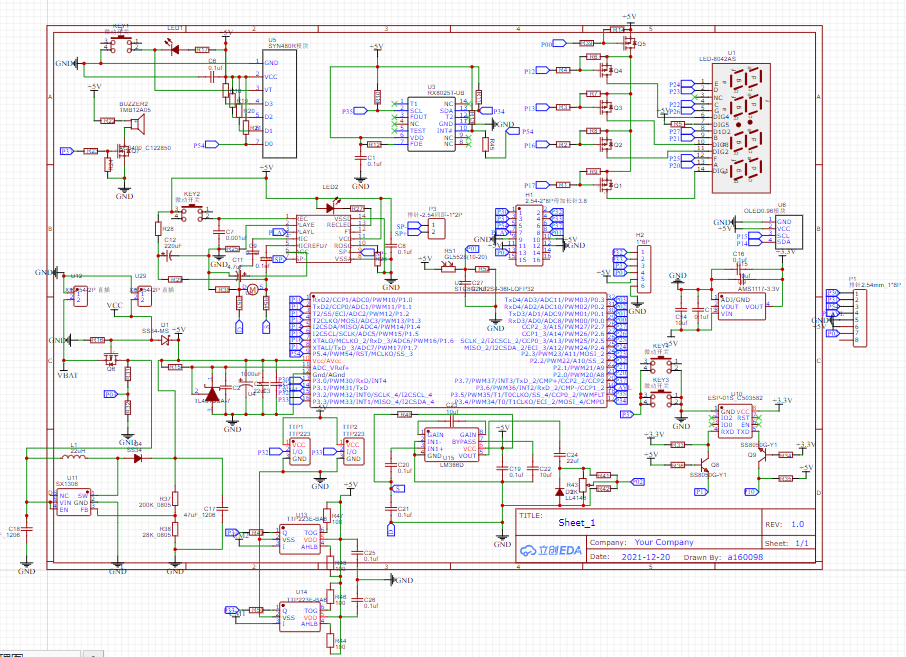This screenshot has height=657, width=906.
Task: Click the Your Company field in title block
Action: tap(664, 542)
